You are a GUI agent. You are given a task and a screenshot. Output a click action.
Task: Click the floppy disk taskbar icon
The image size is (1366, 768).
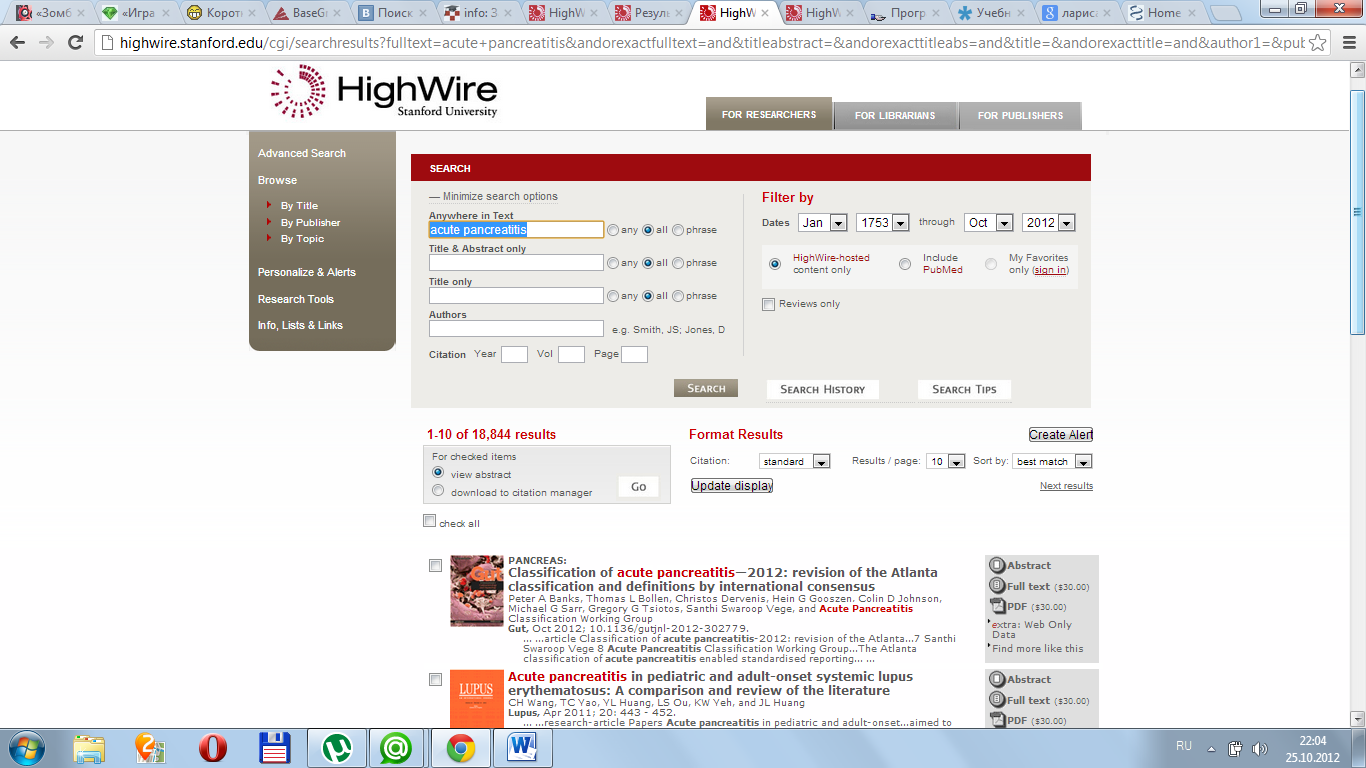tap(274, 748)
